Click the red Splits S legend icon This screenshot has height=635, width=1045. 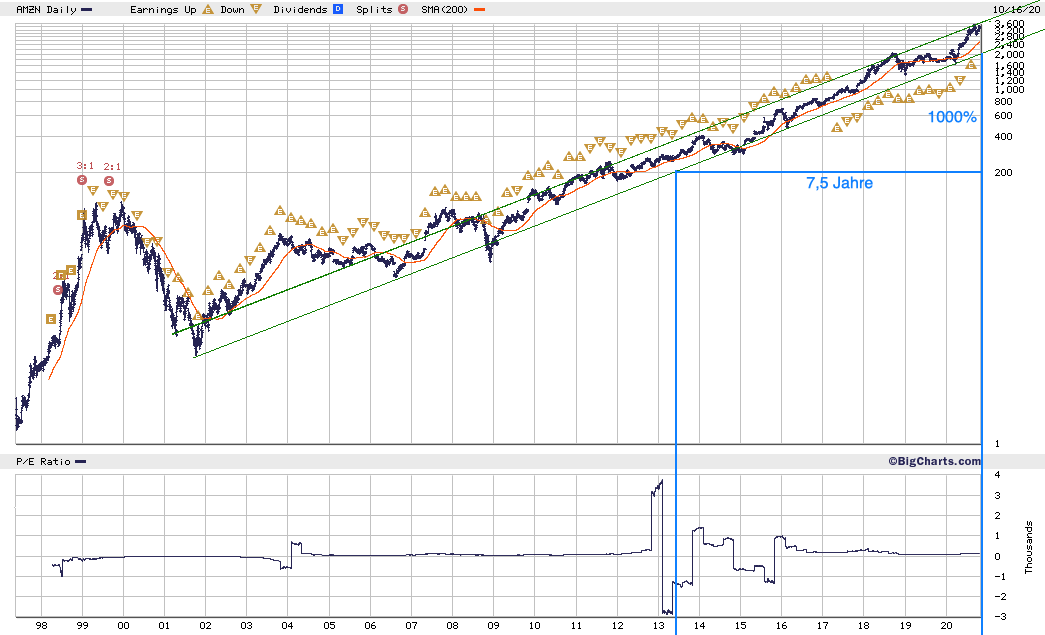pos(403,9)
